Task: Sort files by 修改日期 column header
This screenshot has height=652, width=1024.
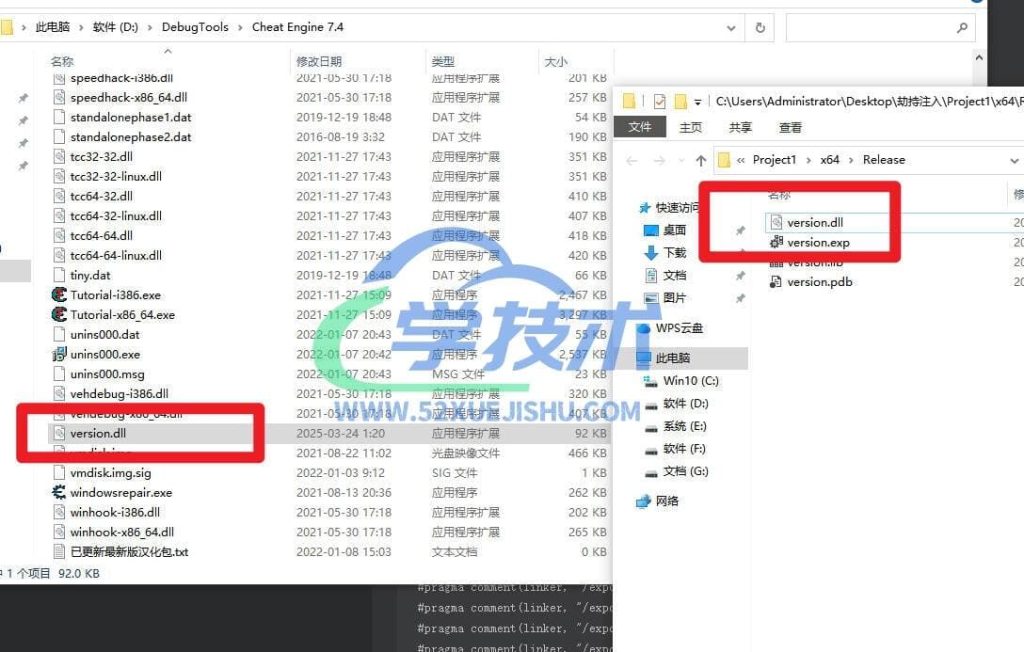Action: pos(319,62)
